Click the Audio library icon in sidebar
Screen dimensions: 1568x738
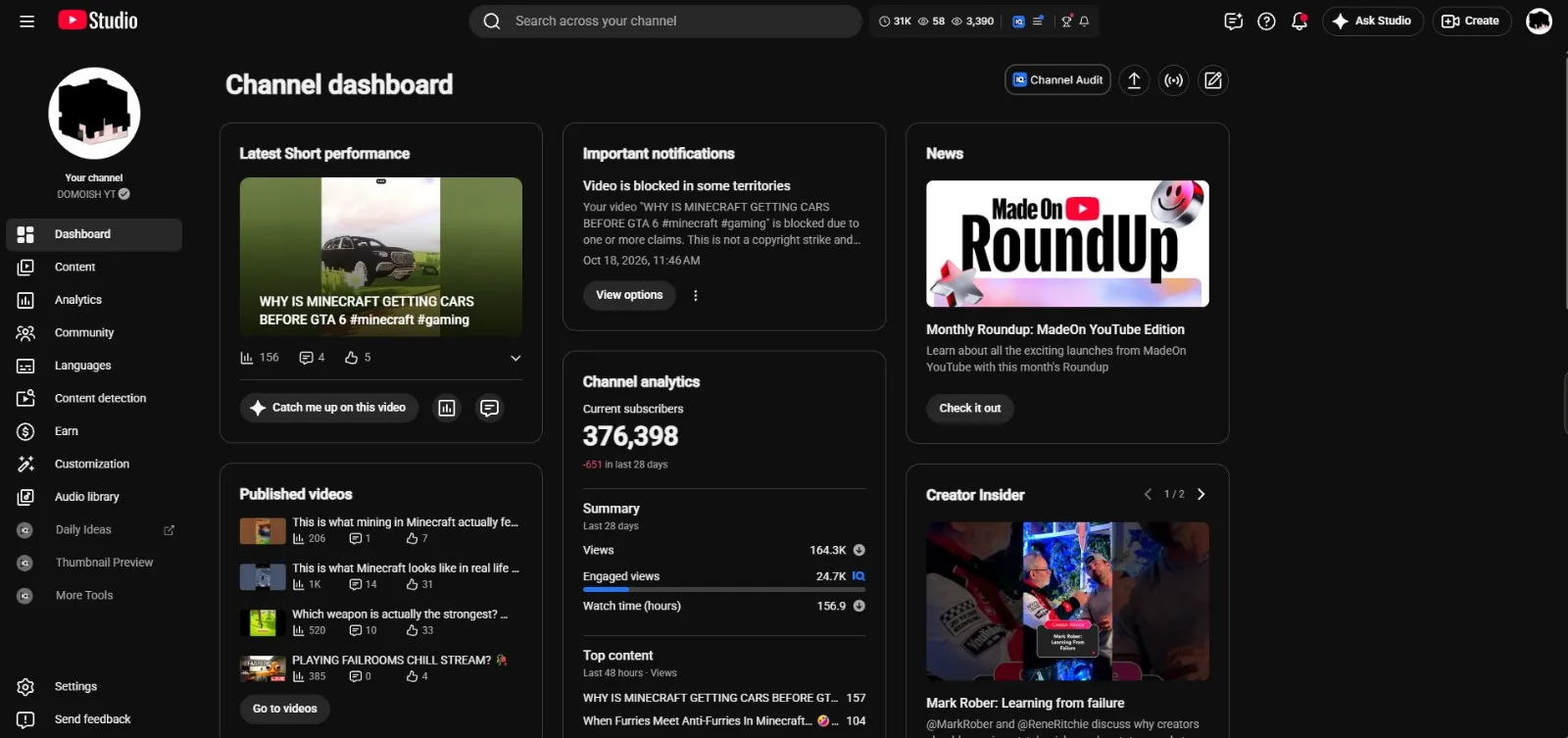point(25,497)
